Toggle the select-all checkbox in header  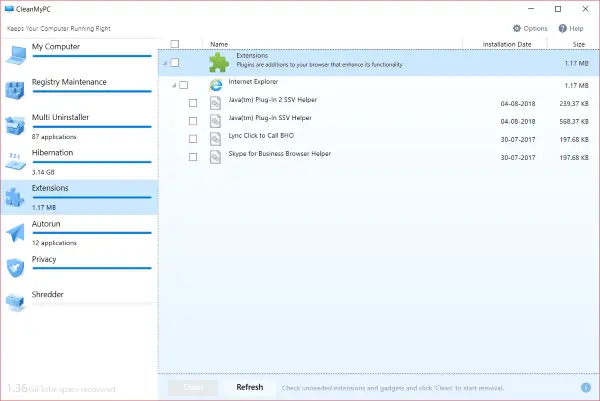[x=175, y=44]
